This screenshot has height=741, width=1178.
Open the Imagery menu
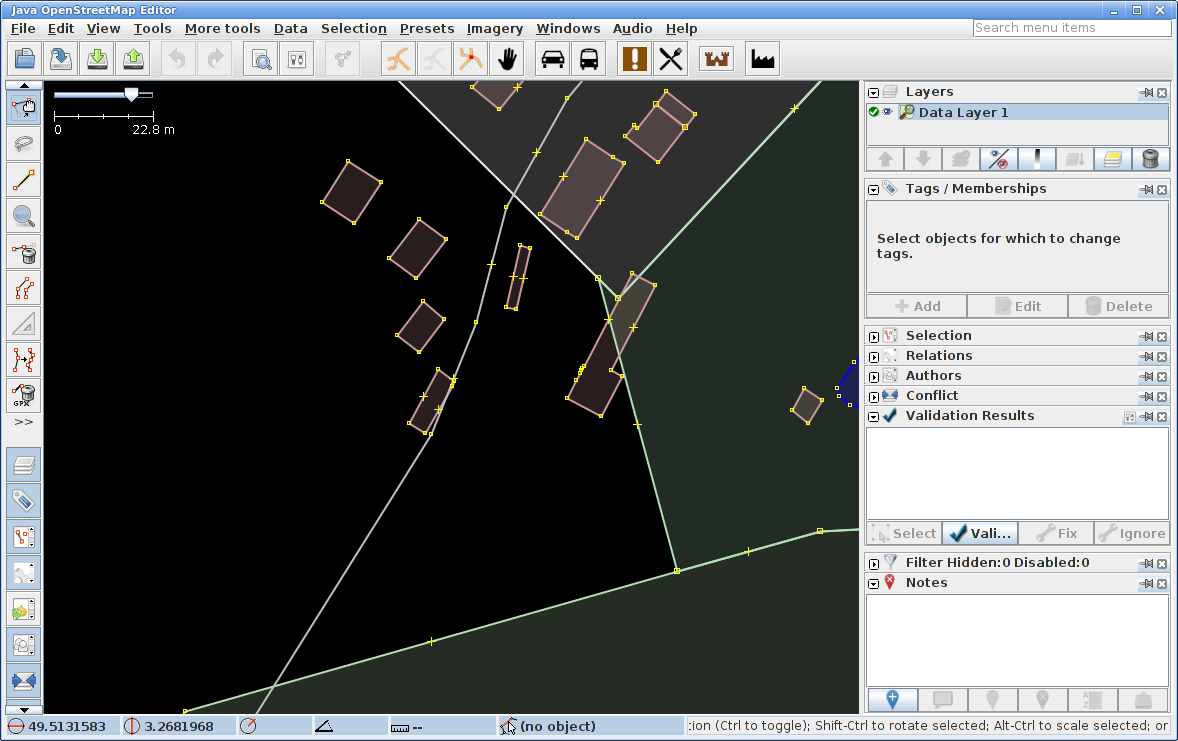pos(495,29)
